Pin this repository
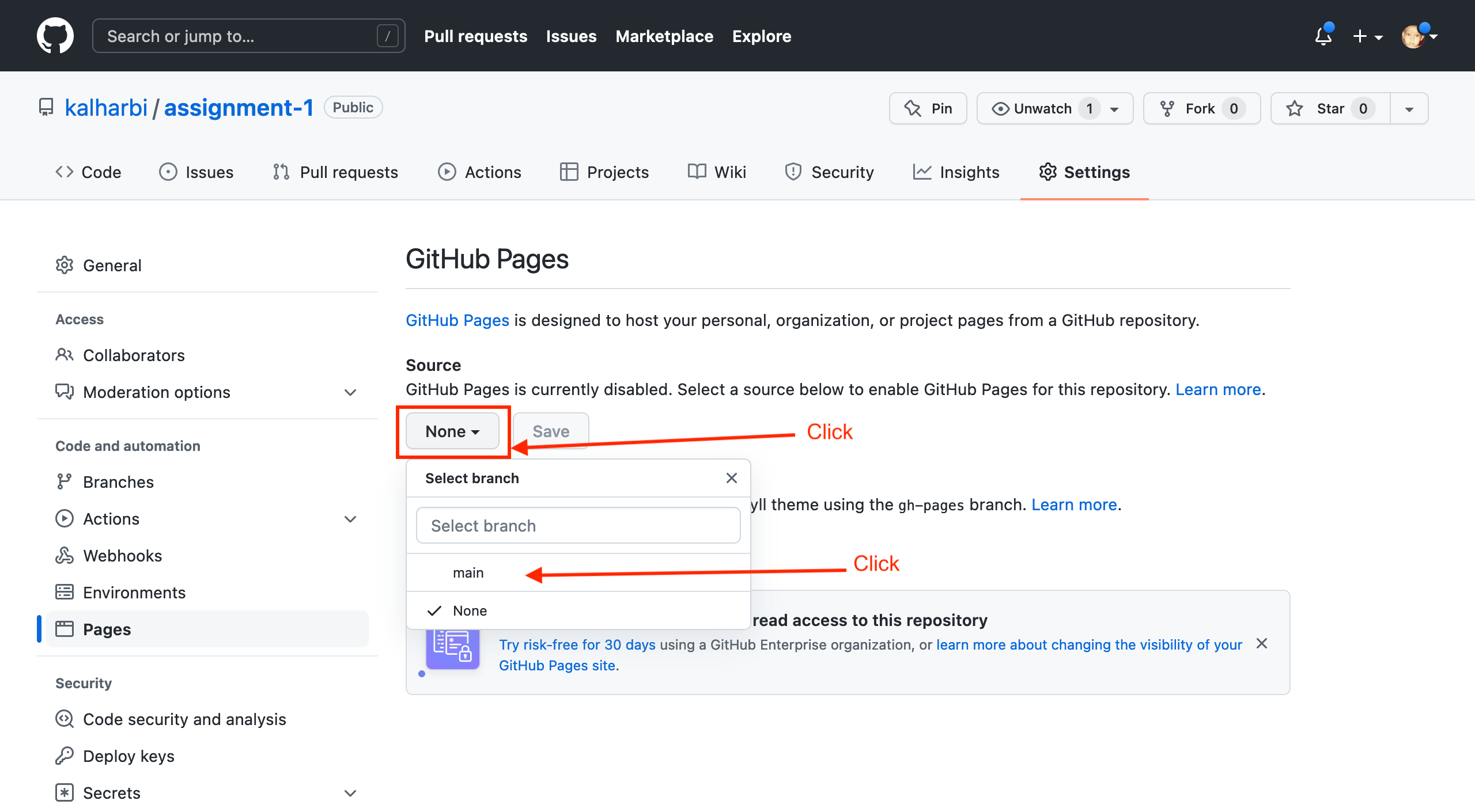1475x812 pixels. point(928,108)
